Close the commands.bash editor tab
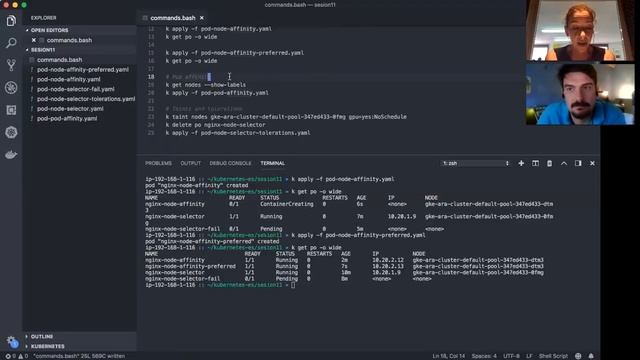This screenshot has width=640, height=360. (202, 18)
